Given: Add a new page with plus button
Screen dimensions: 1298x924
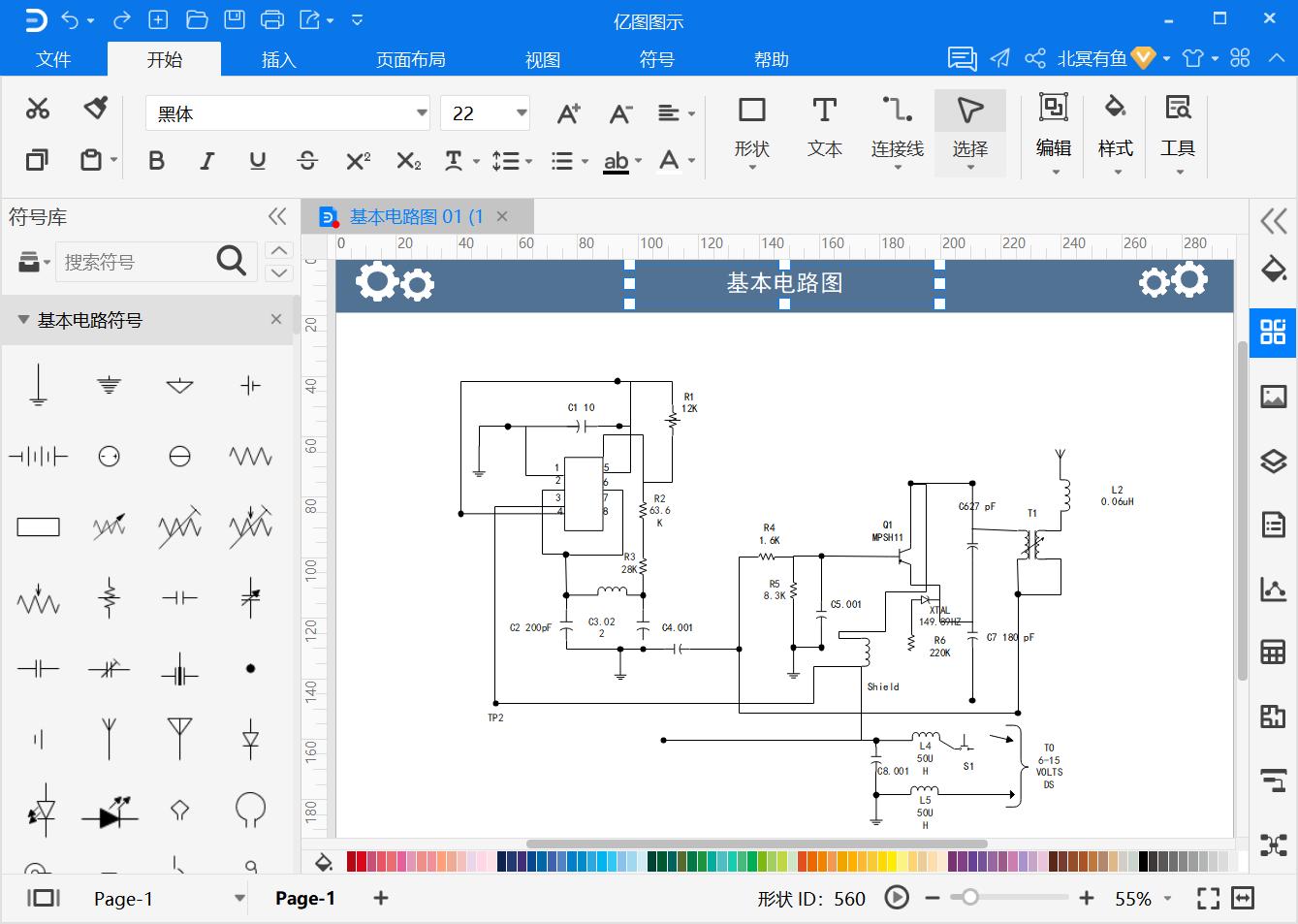Looking at the screenshot, I should [381, 898].
